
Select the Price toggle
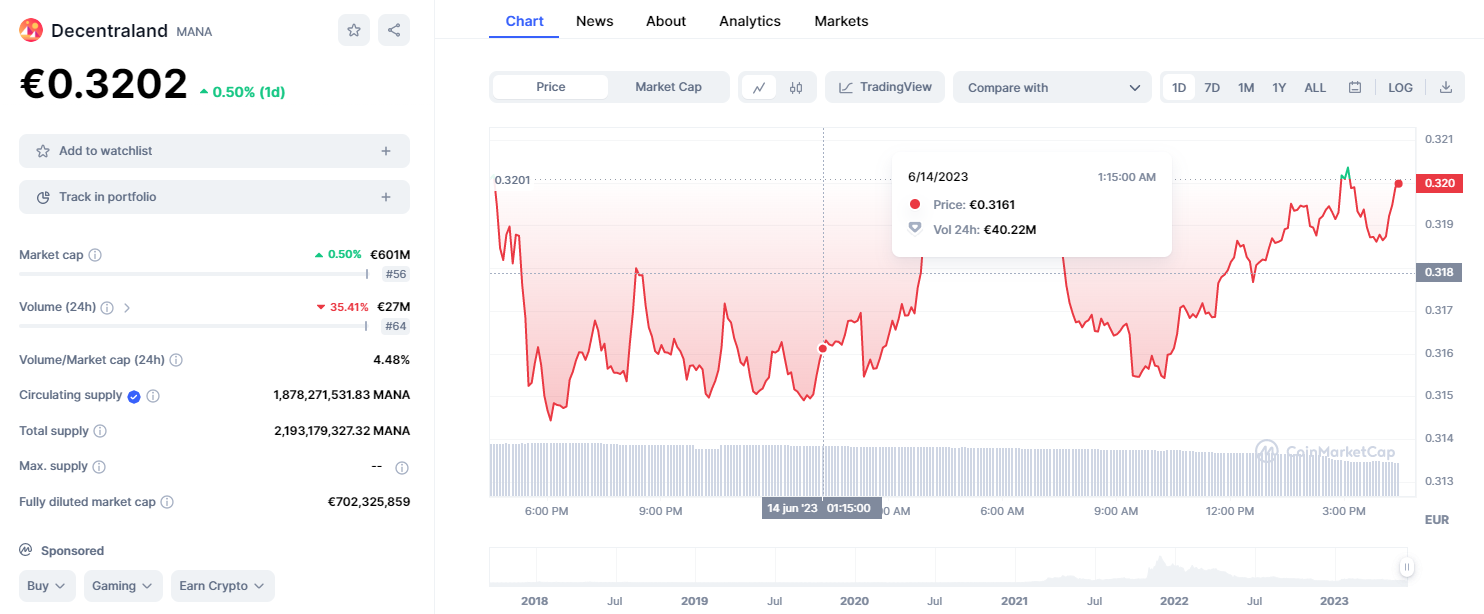(551, 87)
